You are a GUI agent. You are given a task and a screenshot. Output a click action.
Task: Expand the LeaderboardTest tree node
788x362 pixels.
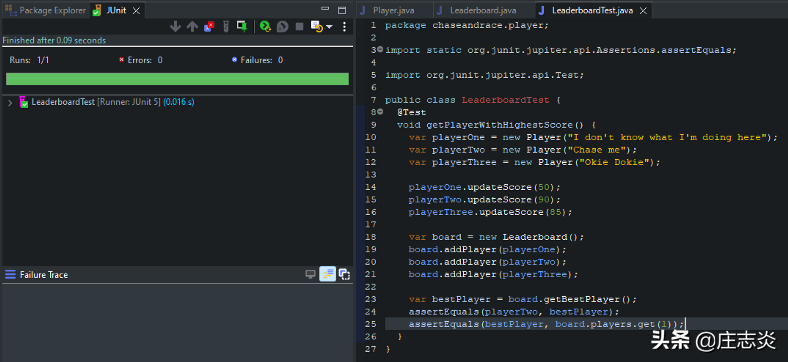pyautogui.click(x=10, y=102)
